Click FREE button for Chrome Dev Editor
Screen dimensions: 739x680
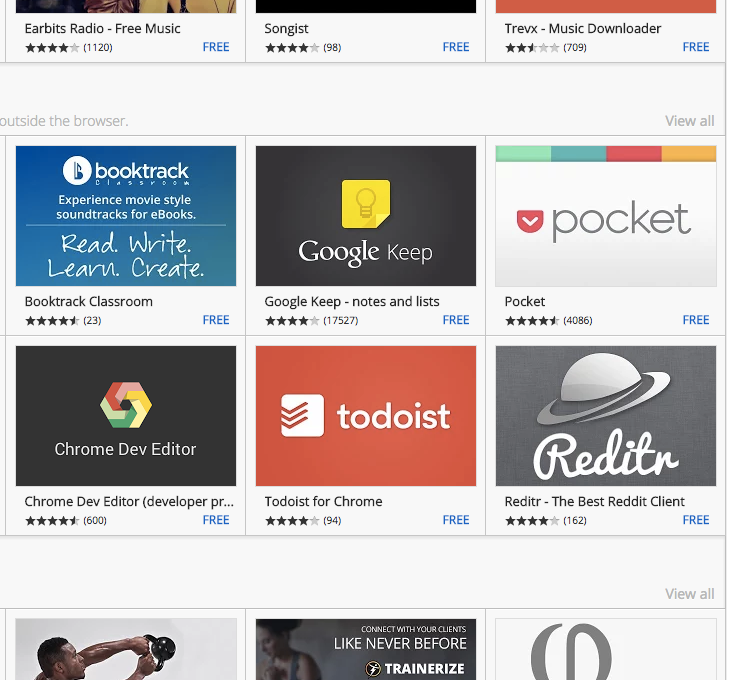pyautogui.click(x=216, y=520)
